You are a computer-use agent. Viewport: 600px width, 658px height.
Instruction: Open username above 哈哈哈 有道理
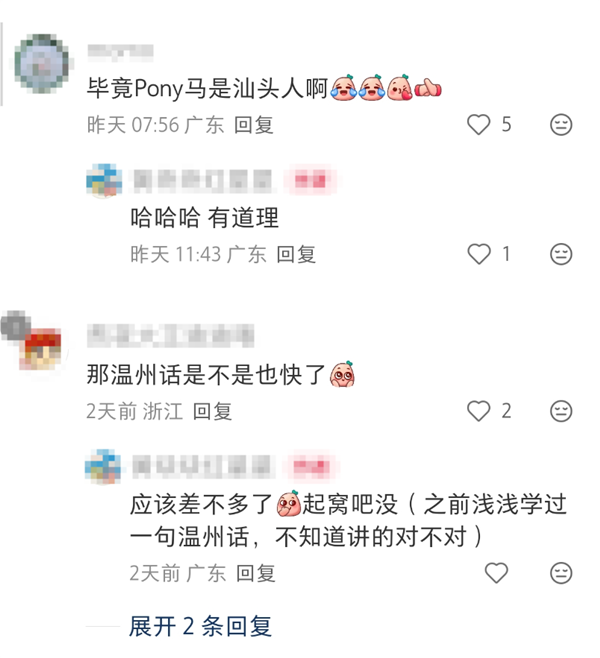point(202,181)
